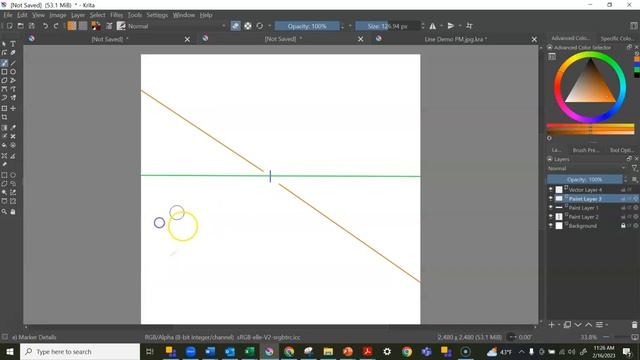Open the Settings menu
This screenshot has width=640, height=360.
157,15
